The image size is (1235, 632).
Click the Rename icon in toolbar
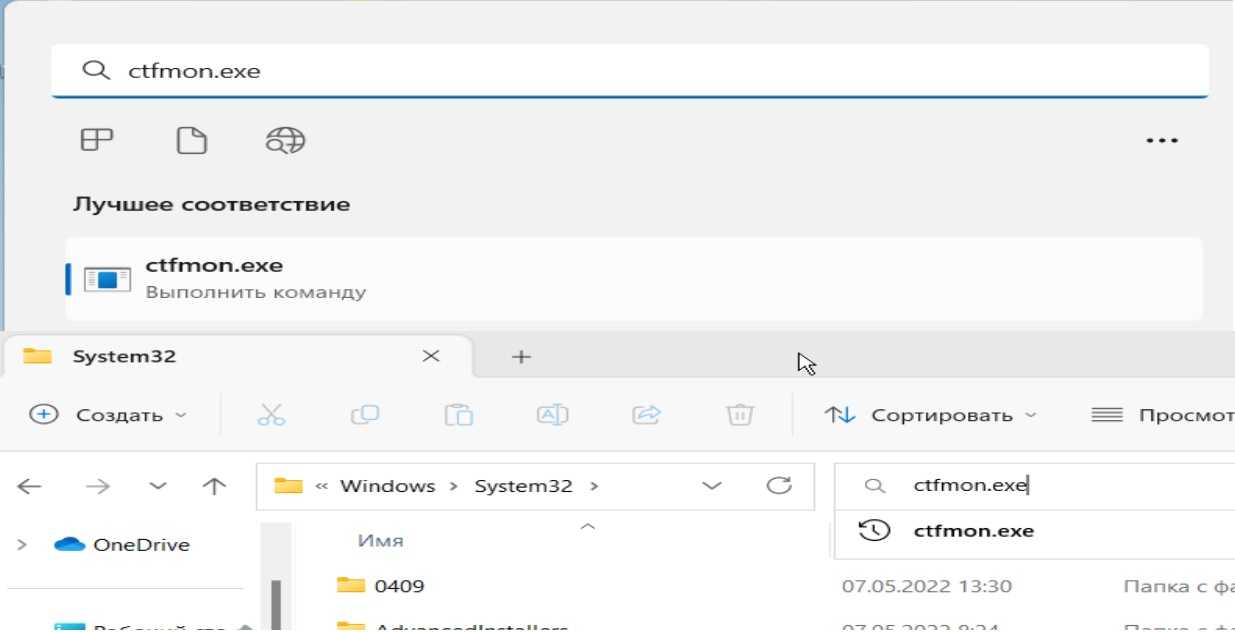coord(552,415)
